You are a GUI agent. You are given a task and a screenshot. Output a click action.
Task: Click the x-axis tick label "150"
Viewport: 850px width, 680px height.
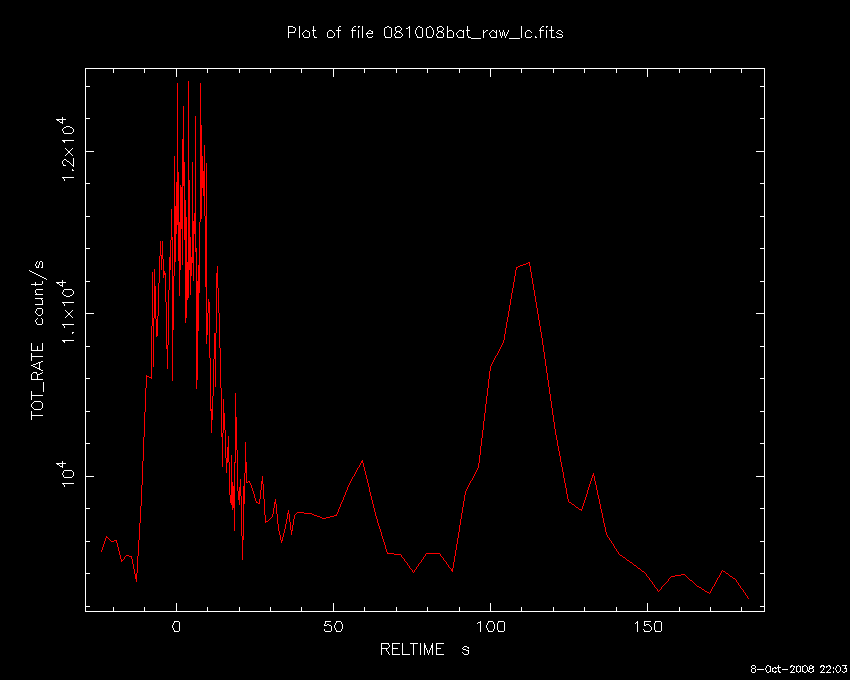pos(648,627)
